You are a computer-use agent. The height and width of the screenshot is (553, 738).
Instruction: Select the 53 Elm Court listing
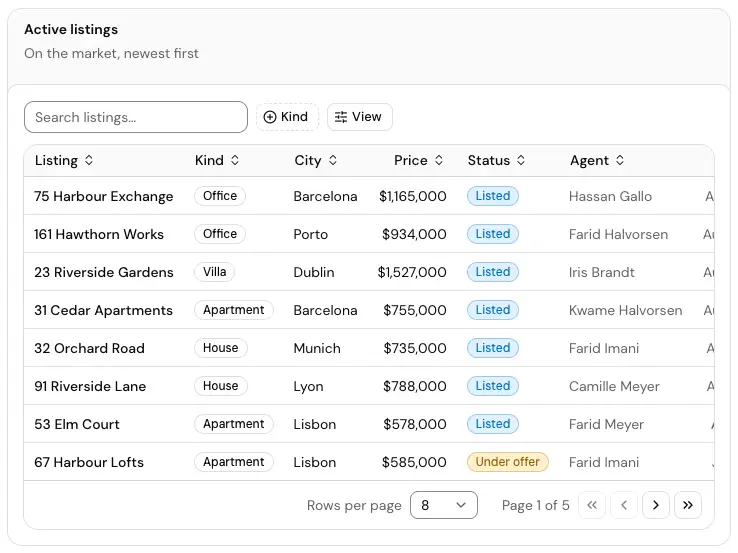tap(77, 424)
